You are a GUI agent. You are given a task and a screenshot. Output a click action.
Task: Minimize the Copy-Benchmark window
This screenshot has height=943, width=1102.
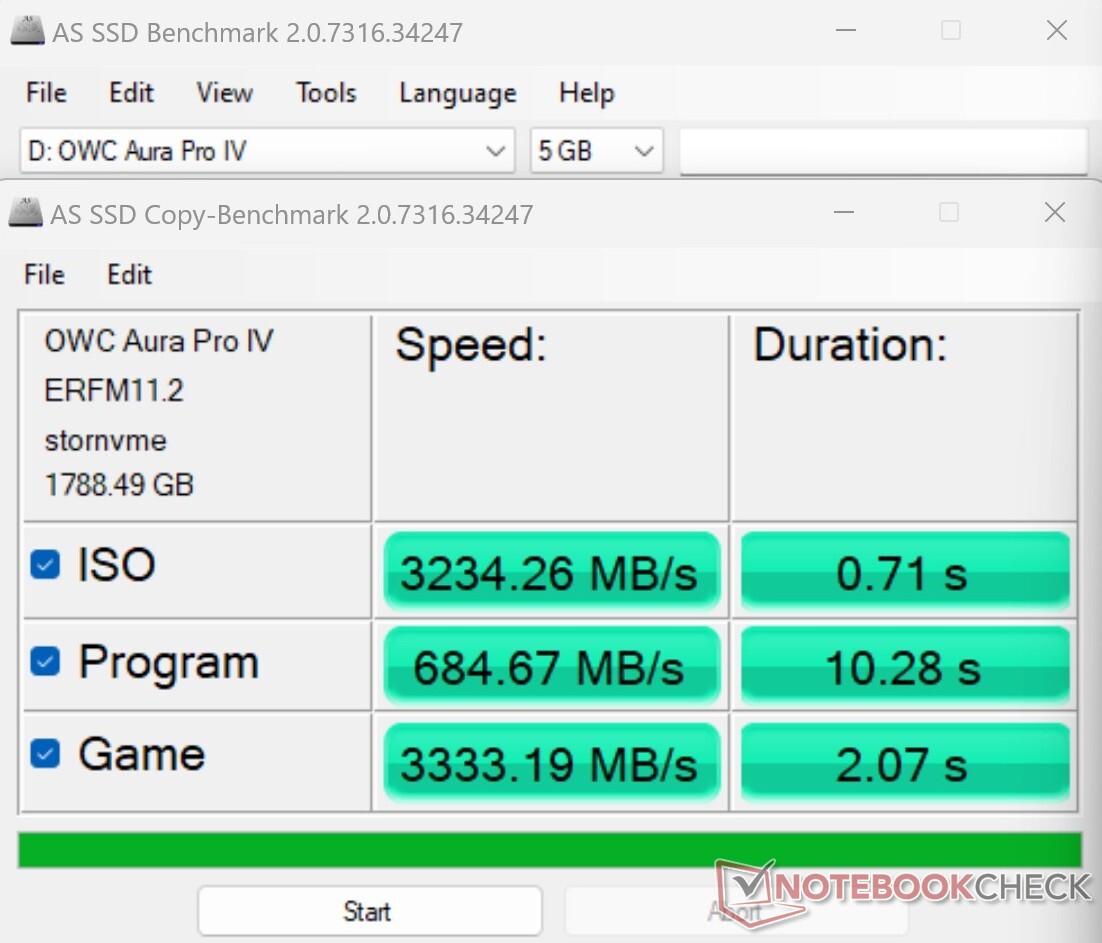tap(844, 212)
